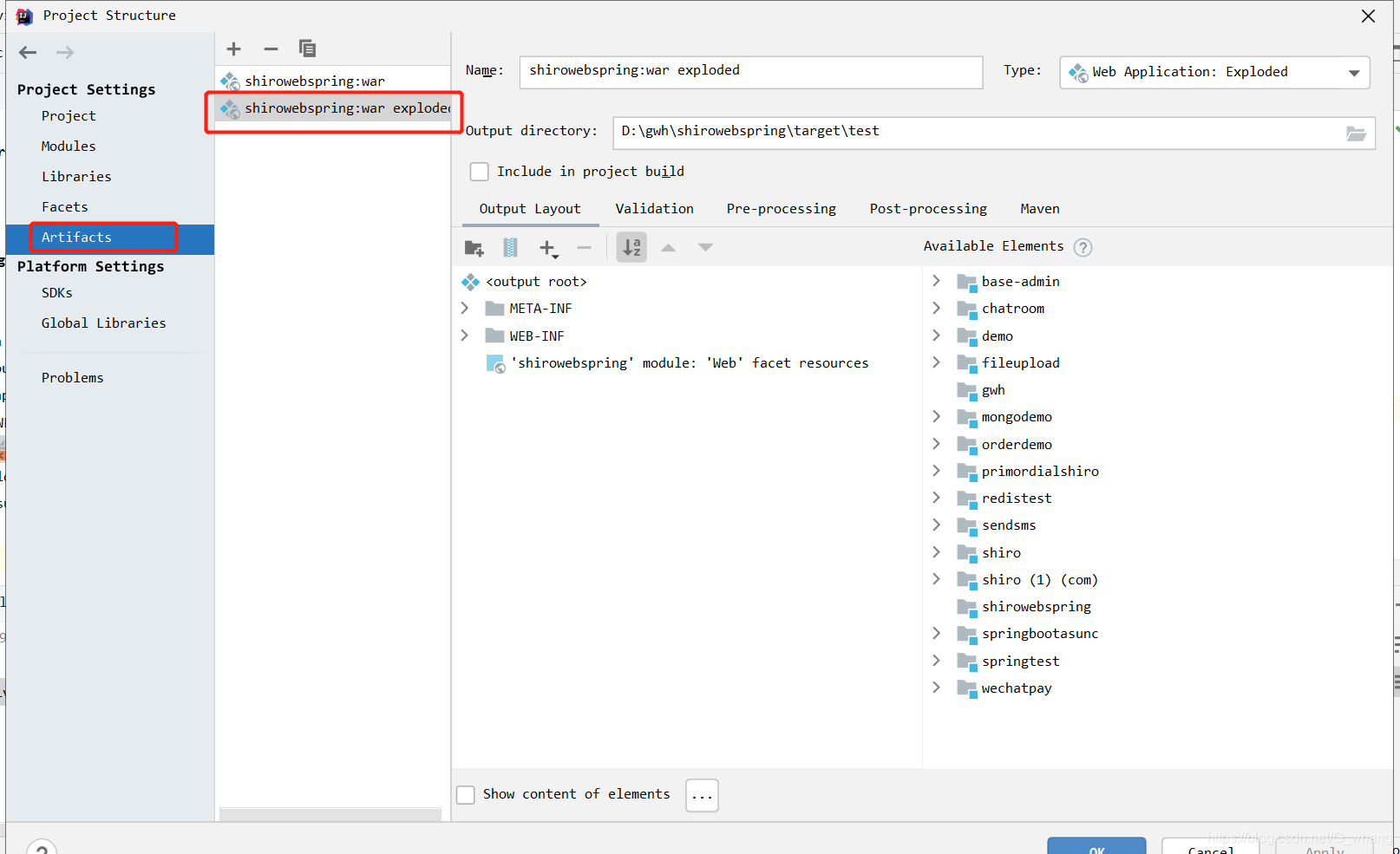Expand the META-INF folder
The width and height of the screenshot is (1400, 854).
pos(465,308)
